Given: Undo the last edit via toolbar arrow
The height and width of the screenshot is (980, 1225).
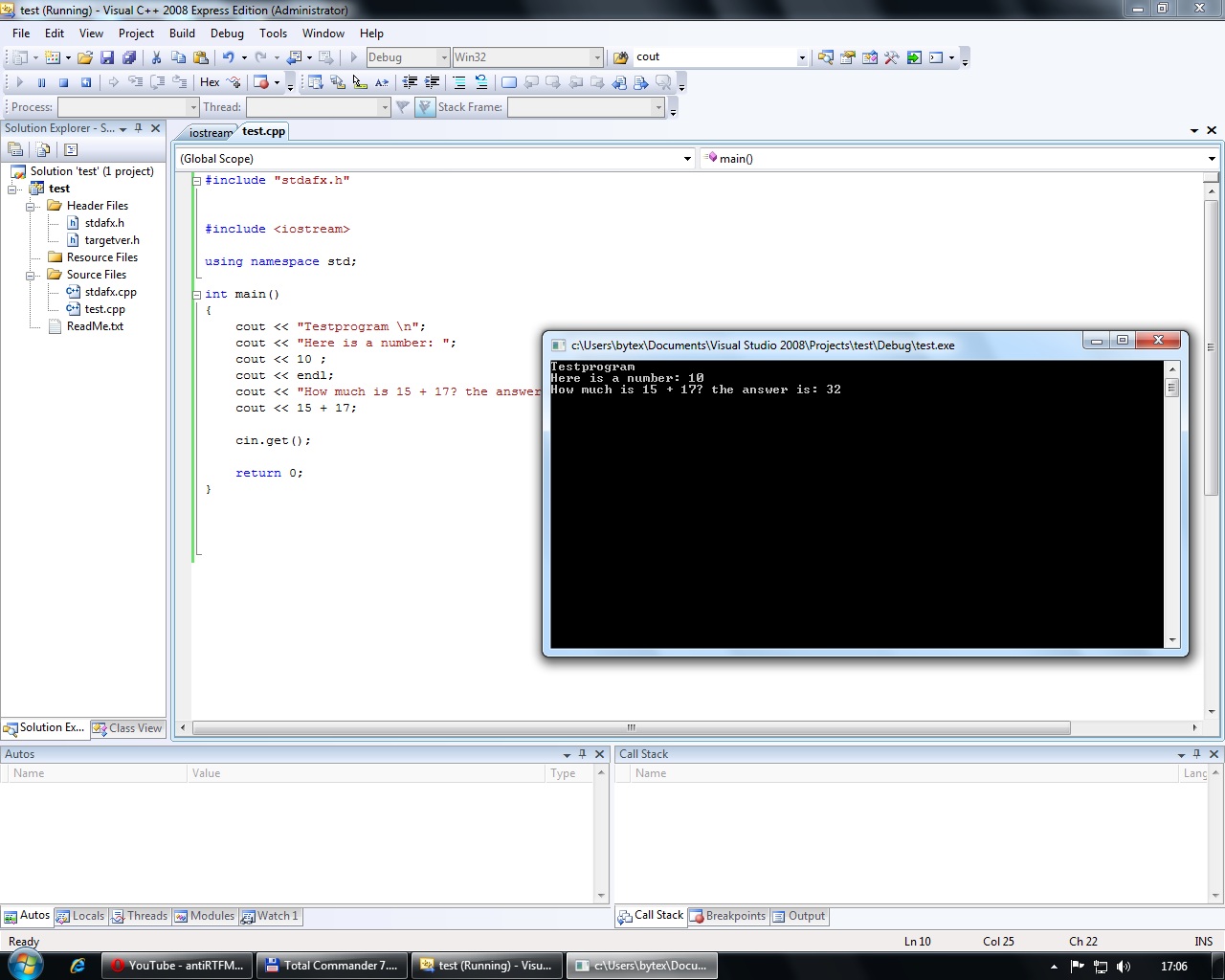Looking at the screenshot, I should 229,57.
